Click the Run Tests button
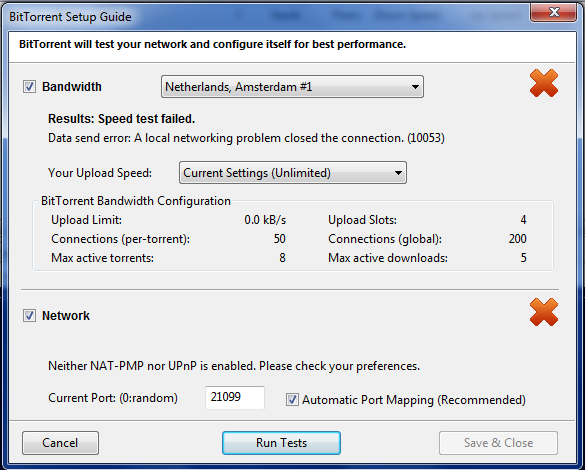585x470 pixels. (281, 443)
